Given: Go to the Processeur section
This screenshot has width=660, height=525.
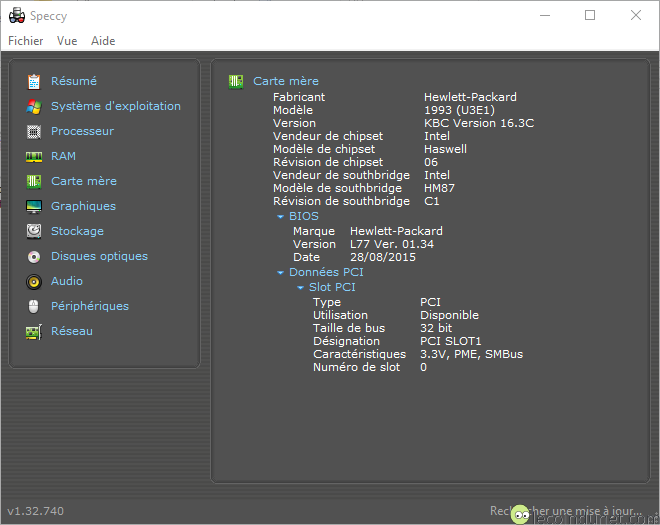Looking at the screenshot, I should (82, 131).
